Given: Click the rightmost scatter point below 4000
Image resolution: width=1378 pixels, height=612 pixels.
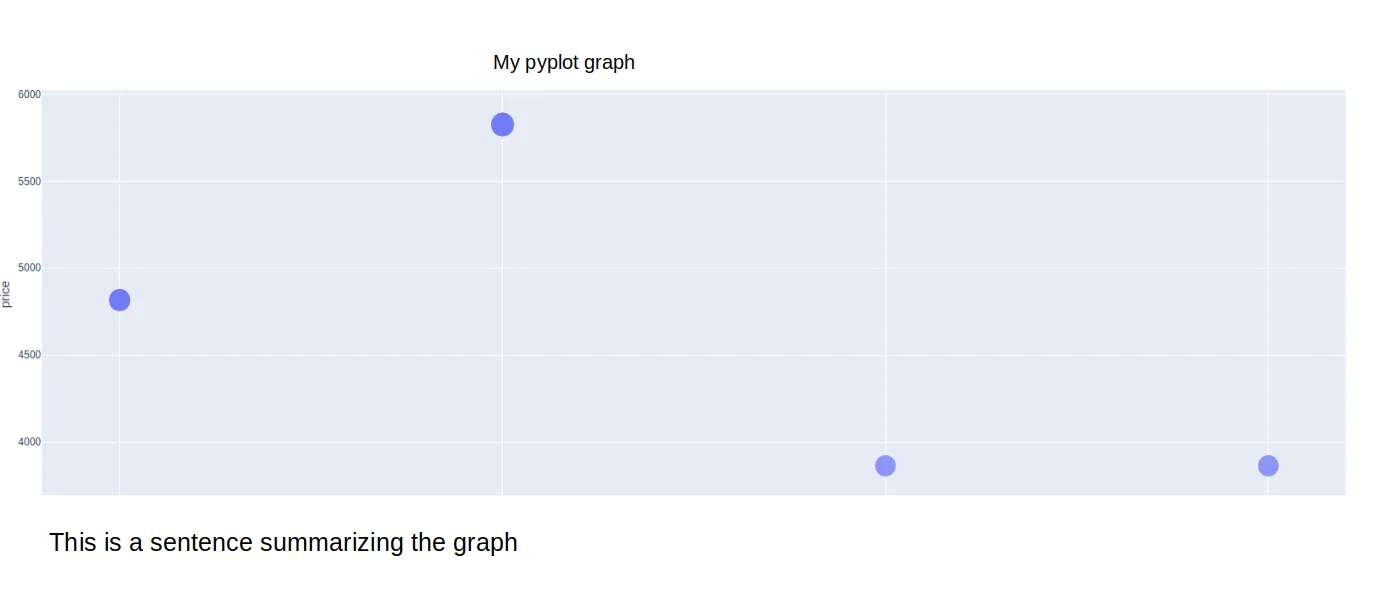Looking at the screenshot, I should 1268,466.
